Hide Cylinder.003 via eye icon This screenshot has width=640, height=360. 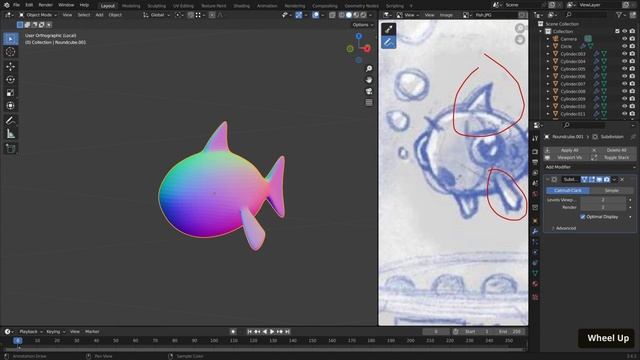pos(624,53)
